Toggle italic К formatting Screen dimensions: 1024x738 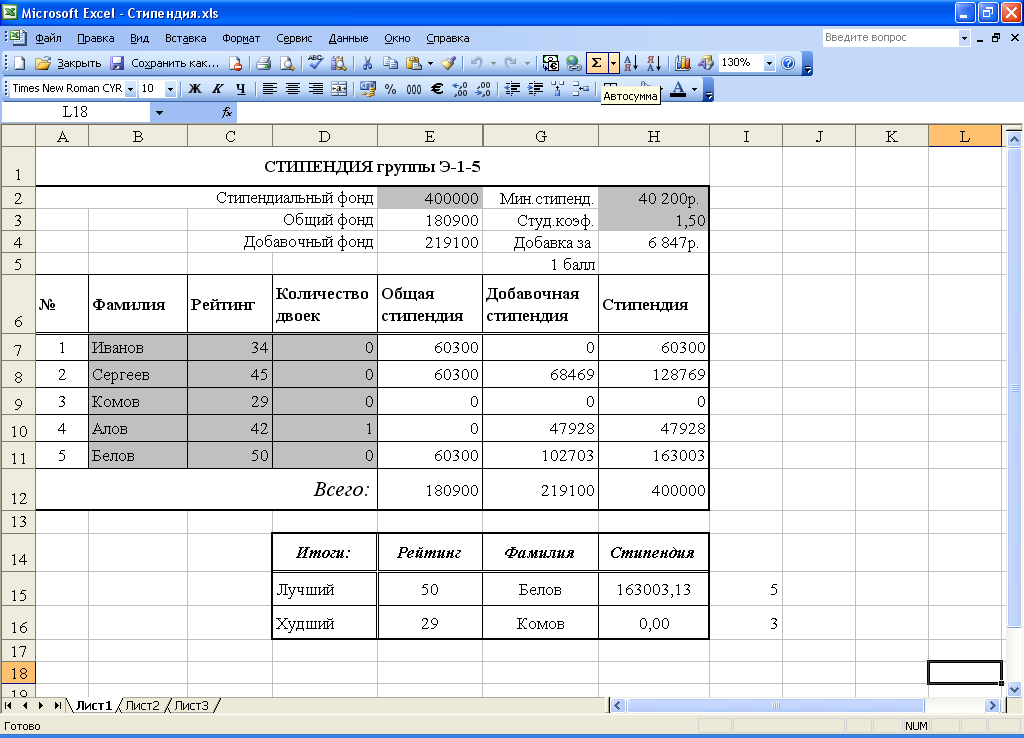coord(217,89)
